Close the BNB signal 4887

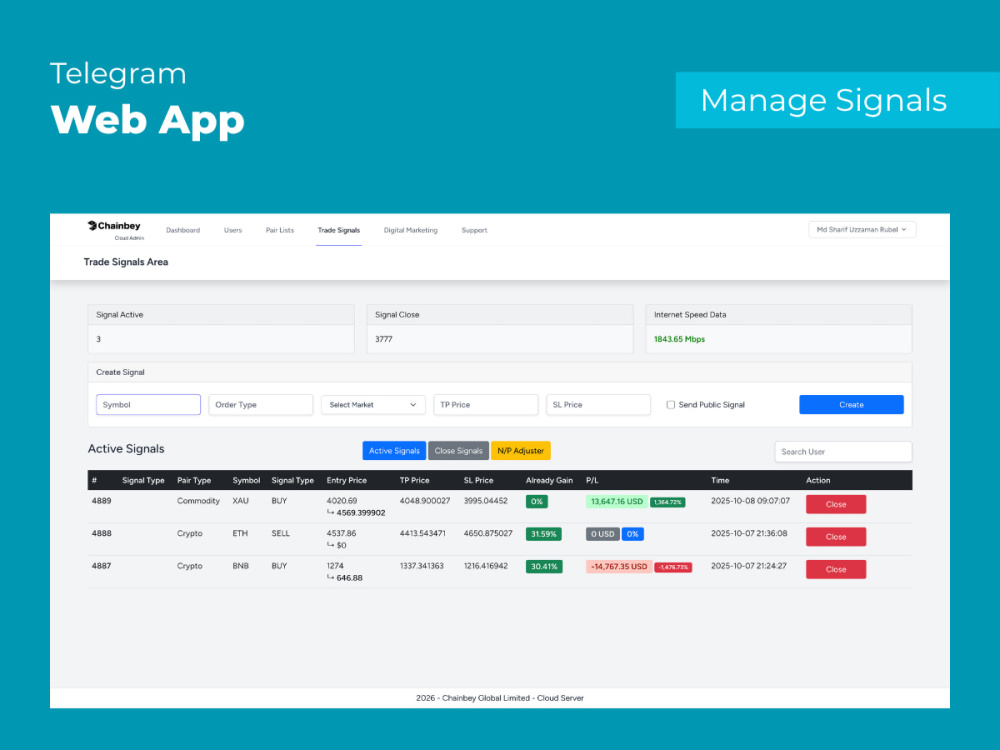[x=836, y=570]
